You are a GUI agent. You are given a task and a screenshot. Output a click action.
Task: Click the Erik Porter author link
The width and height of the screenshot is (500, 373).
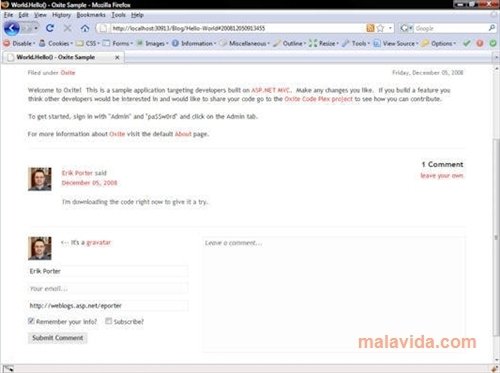77,173
